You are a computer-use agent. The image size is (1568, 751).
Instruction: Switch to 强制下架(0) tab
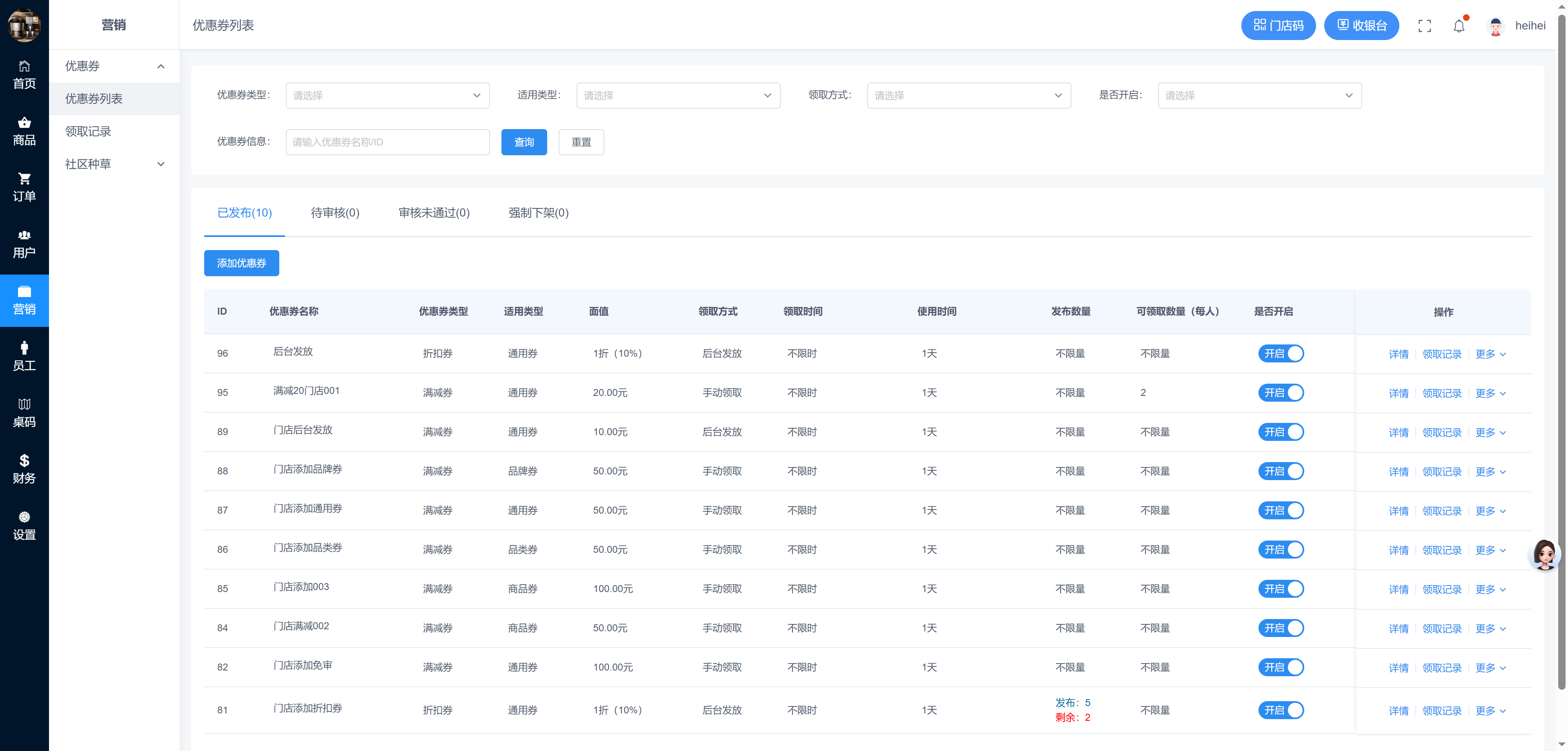[x=538, y=212]
